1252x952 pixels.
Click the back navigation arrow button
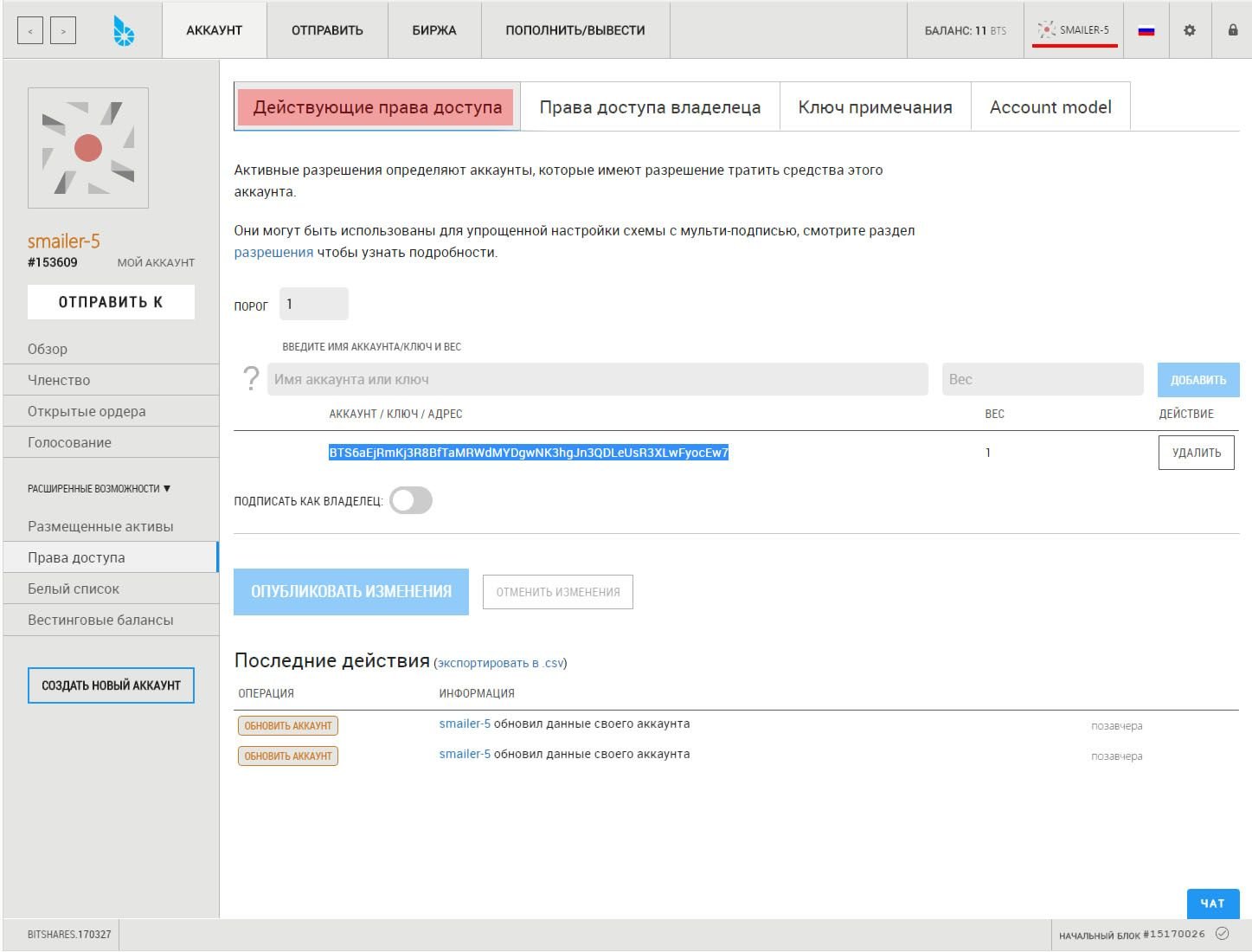pos(30,31)
